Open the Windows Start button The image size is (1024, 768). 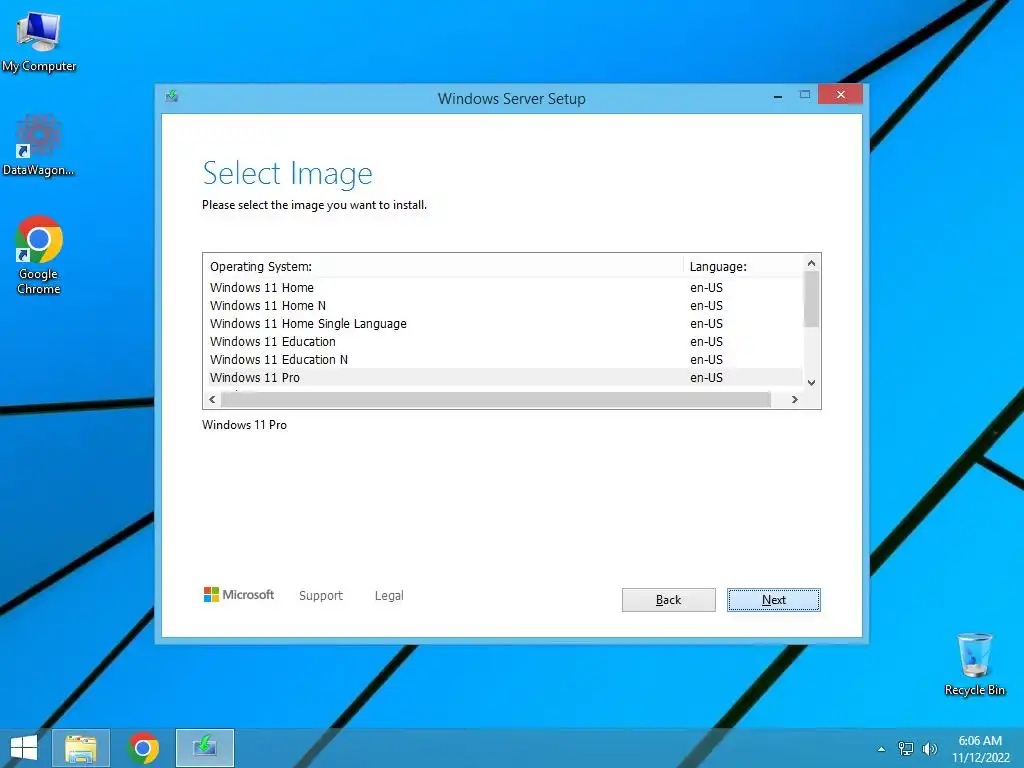[24, 748]
